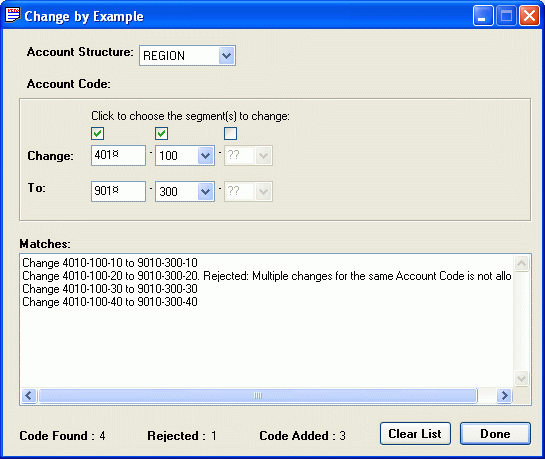The image size is (545, 459).
Task: Check the third segment checkbox
Action: pos(231,133)
